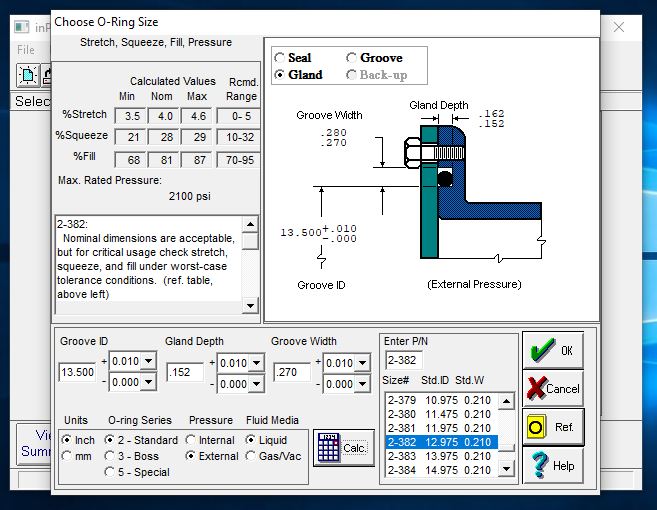Set pressure to Internal
Viewport: 657px width, 510px height.
pos(210,440)
